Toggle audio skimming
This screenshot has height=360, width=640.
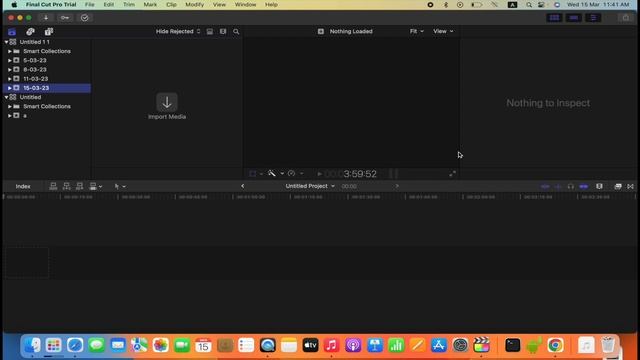[558, 187]
